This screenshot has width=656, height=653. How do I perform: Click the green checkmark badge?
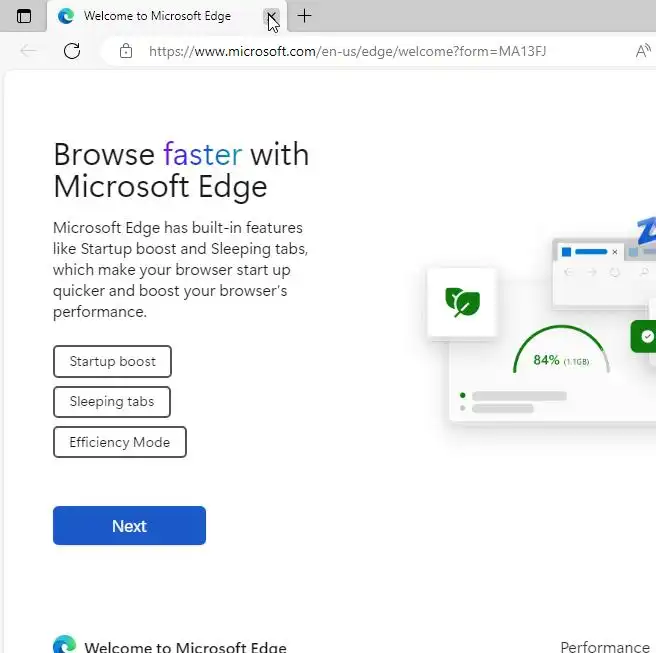coord(644,336)
